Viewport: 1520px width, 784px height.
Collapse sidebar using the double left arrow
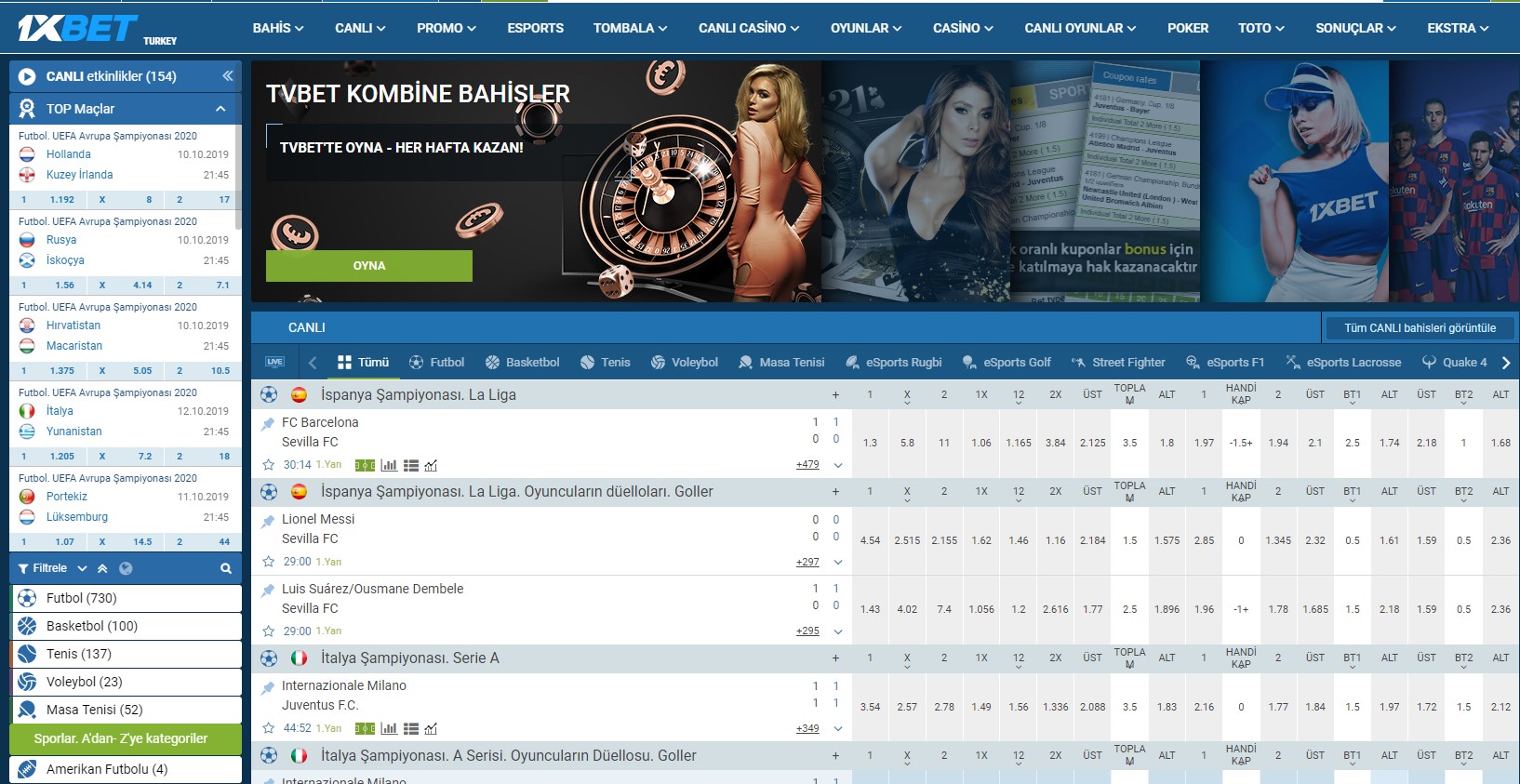227,76
